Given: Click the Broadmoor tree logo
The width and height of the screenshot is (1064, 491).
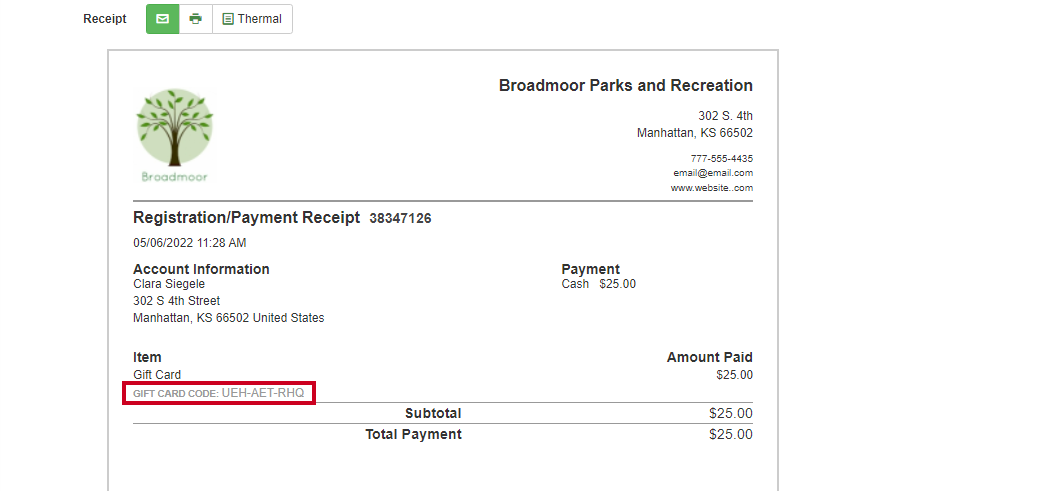Looking at the screenshot, I should (x=175, y=136).
